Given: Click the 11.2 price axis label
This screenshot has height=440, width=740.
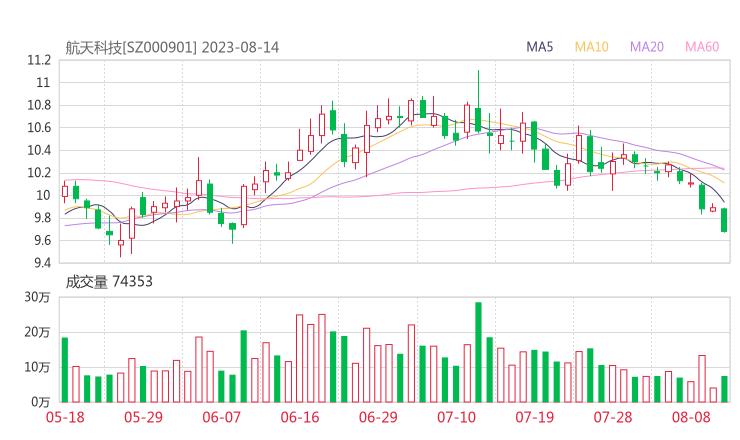Looking at the screenshot, I should [x=39, y=60].
